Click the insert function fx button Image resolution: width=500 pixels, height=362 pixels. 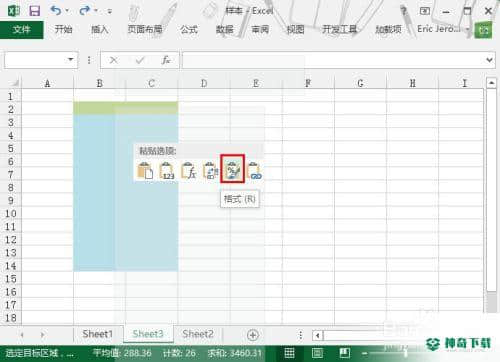[x=166, y=60]
